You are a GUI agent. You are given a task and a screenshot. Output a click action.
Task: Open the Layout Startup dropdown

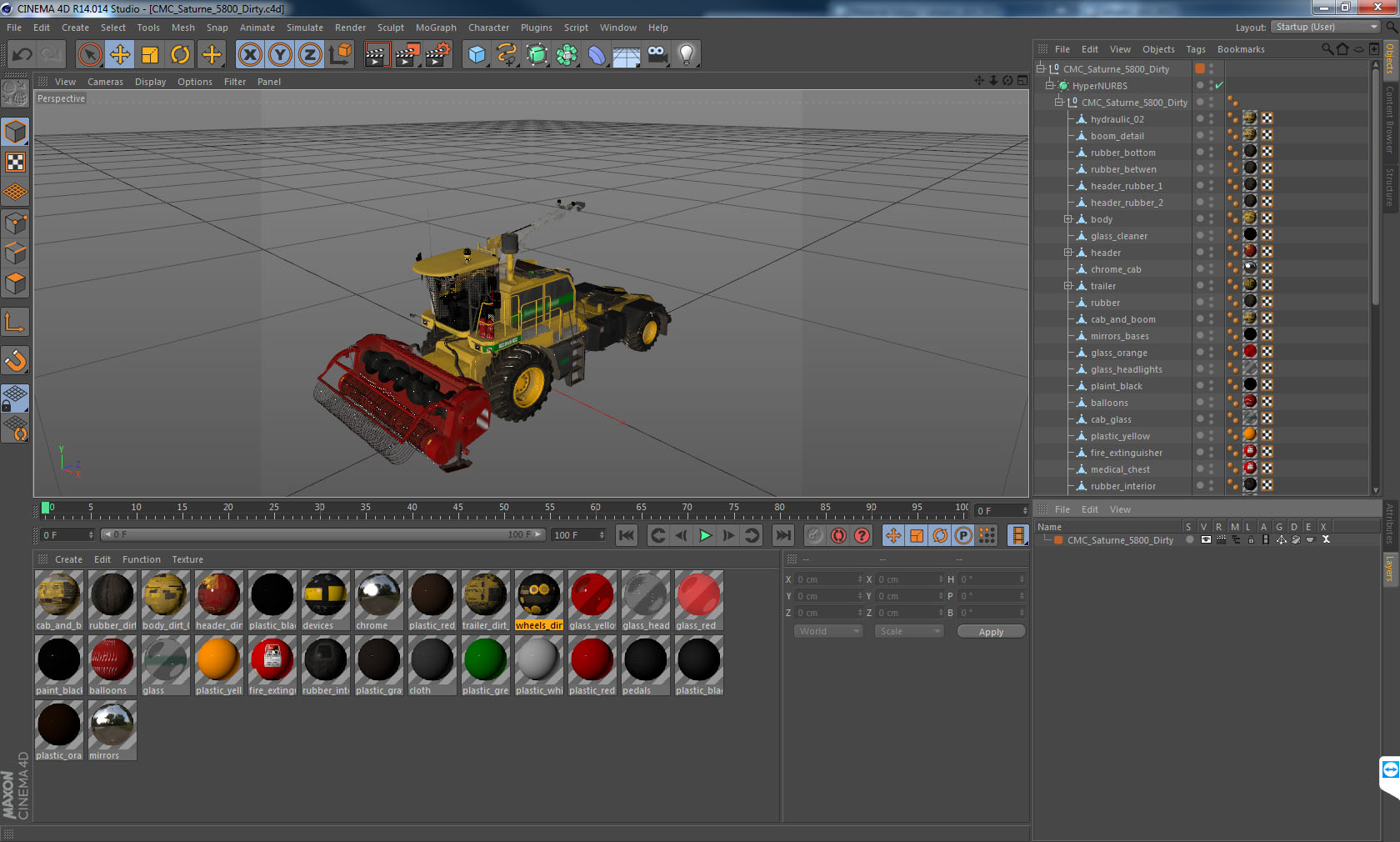point(1327,28)
